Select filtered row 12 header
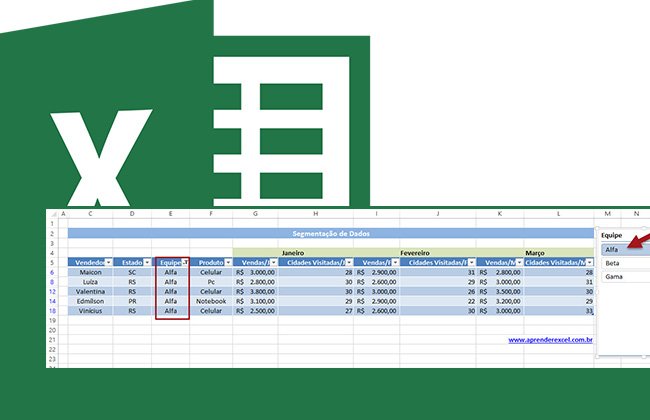The height and width of the screenshot is (420, 650). click(x=52, y=291)
